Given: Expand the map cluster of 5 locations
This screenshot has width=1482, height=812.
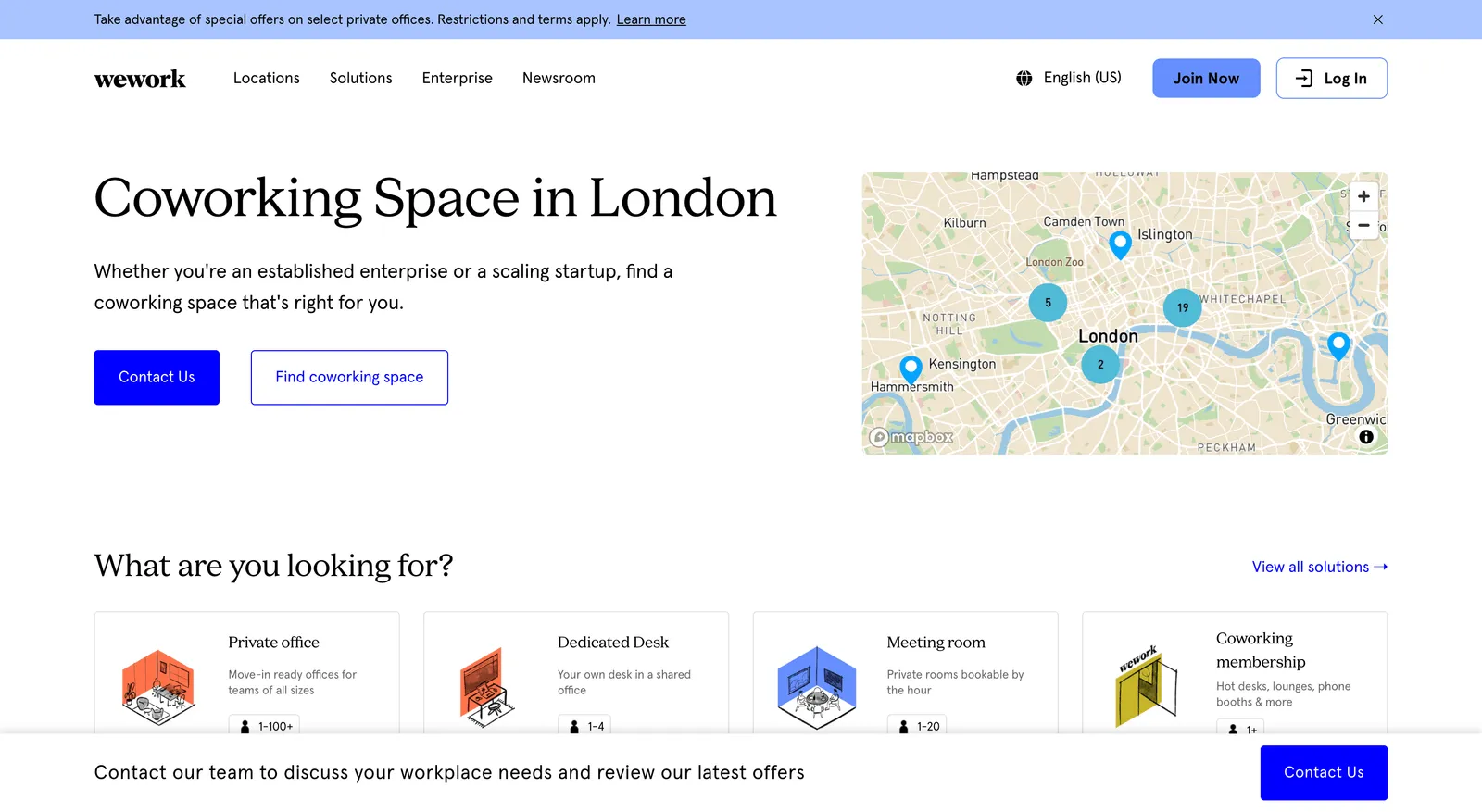Looking at the screenshot, I should (1048, 303).
